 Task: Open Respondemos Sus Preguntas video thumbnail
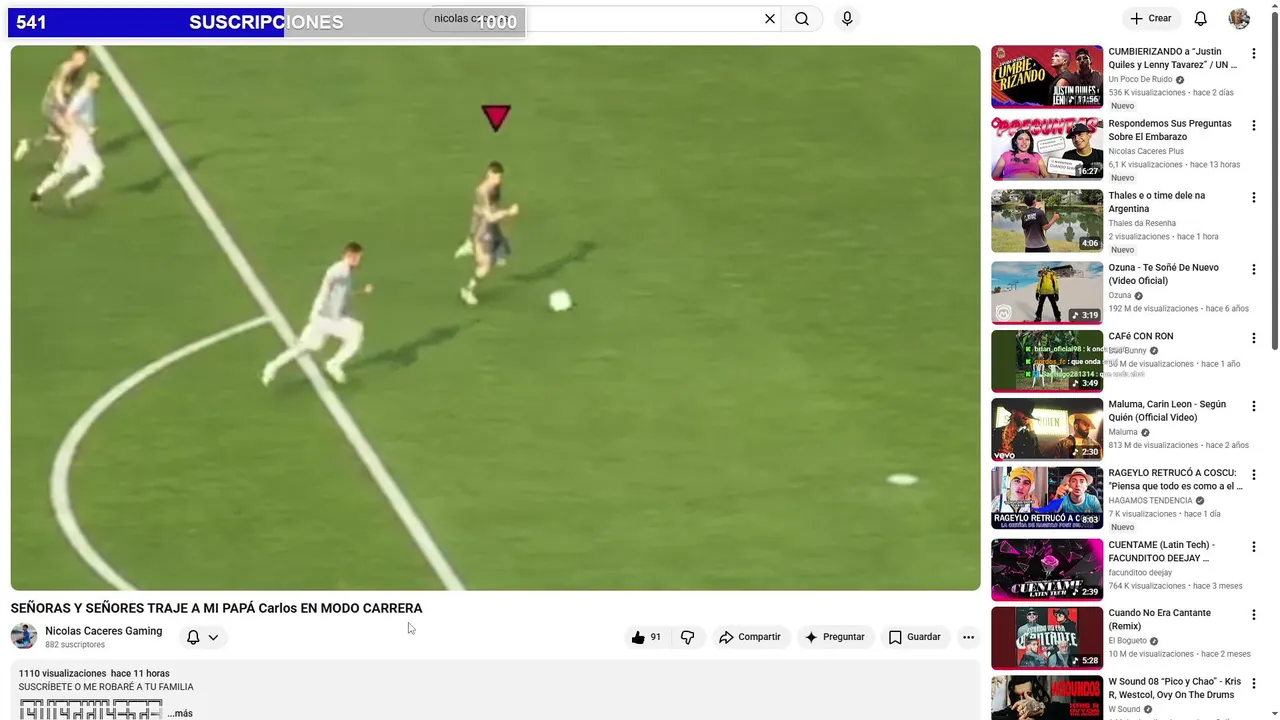tap(1047, 149)
